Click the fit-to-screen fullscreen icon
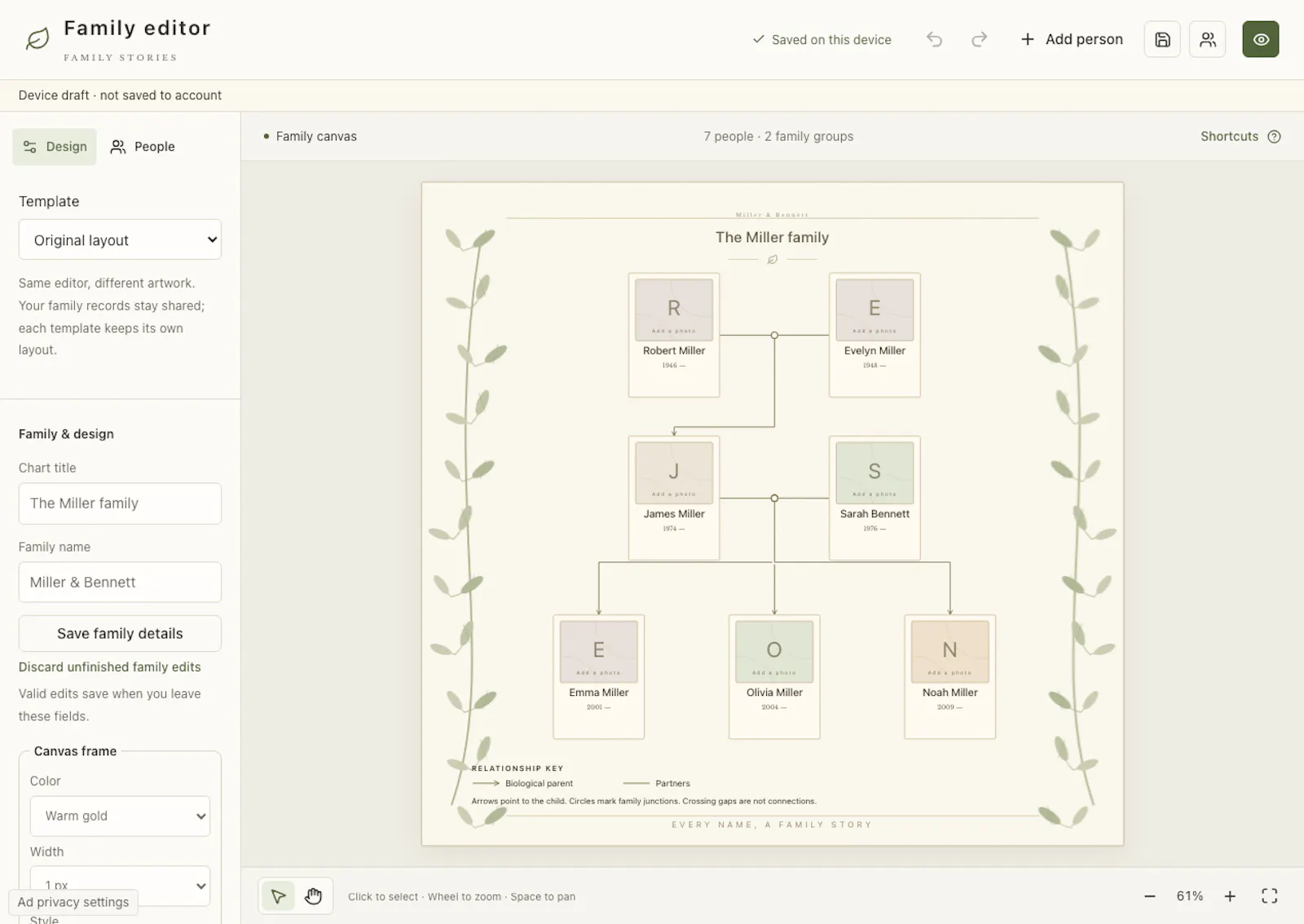 (x=1269, y=896)
